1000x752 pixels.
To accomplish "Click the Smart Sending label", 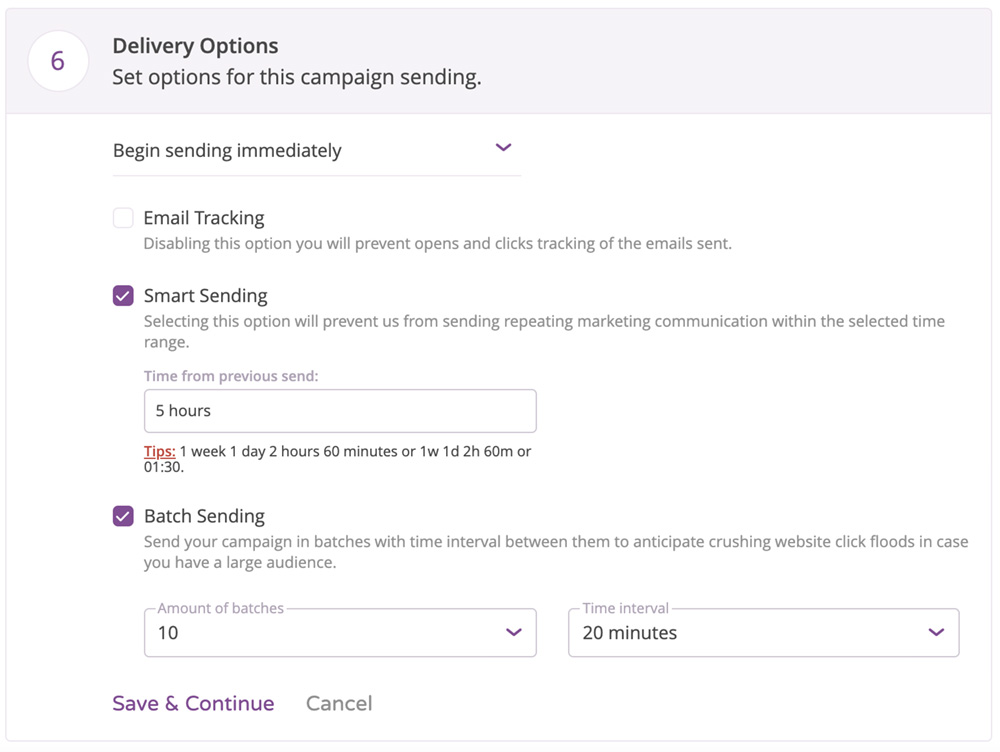I will pyautogui.click(x=205, y=296).
